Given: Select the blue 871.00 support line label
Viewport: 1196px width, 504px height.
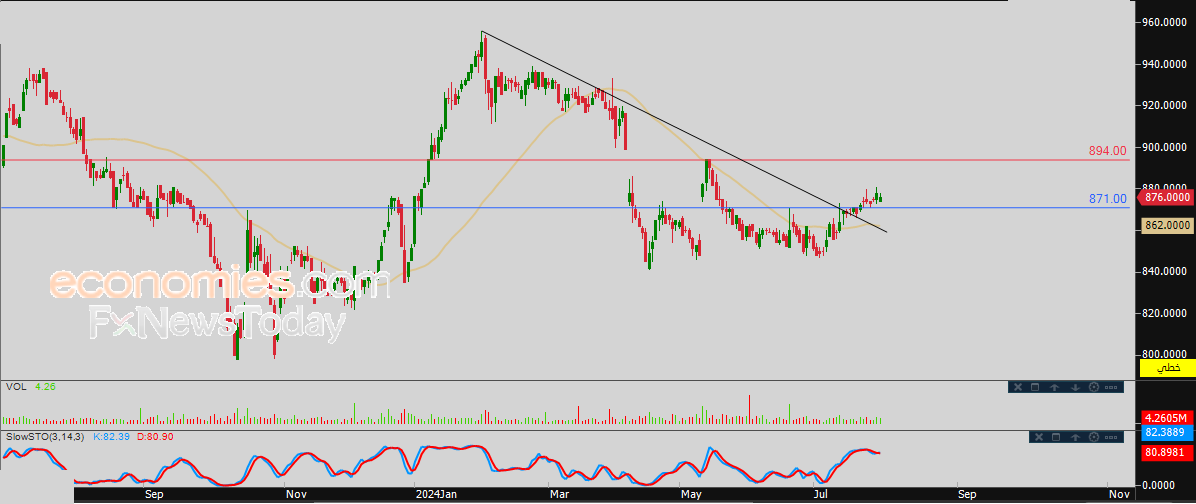Looking at the screenshot, I should 1107,200.
